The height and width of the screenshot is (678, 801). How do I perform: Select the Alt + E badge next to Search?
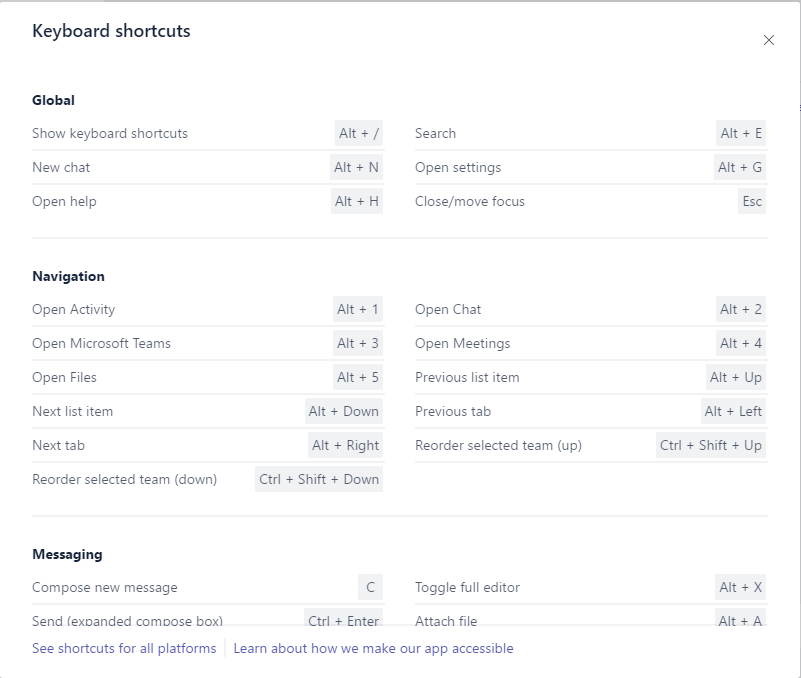point(741,133)
